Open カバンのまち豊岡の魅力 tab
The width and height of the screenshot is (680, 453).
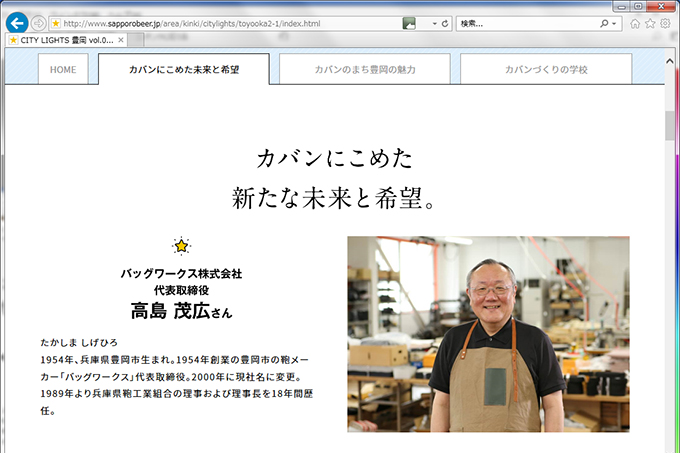click(365, 69)
